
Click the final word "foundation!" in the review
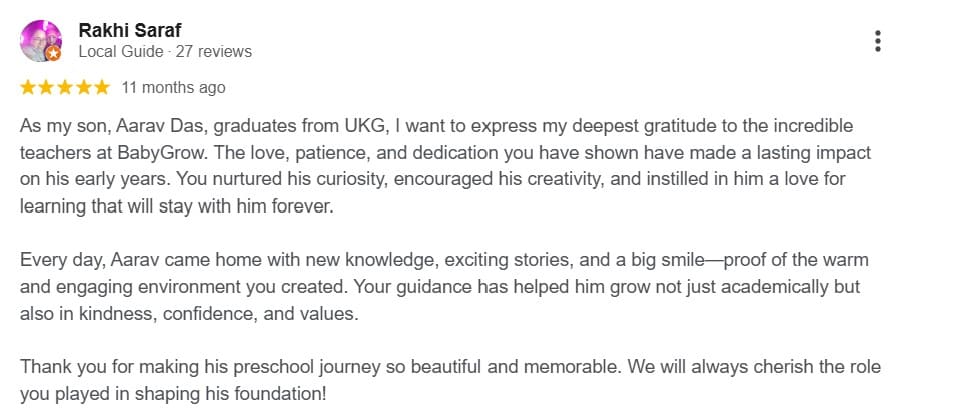279,393
